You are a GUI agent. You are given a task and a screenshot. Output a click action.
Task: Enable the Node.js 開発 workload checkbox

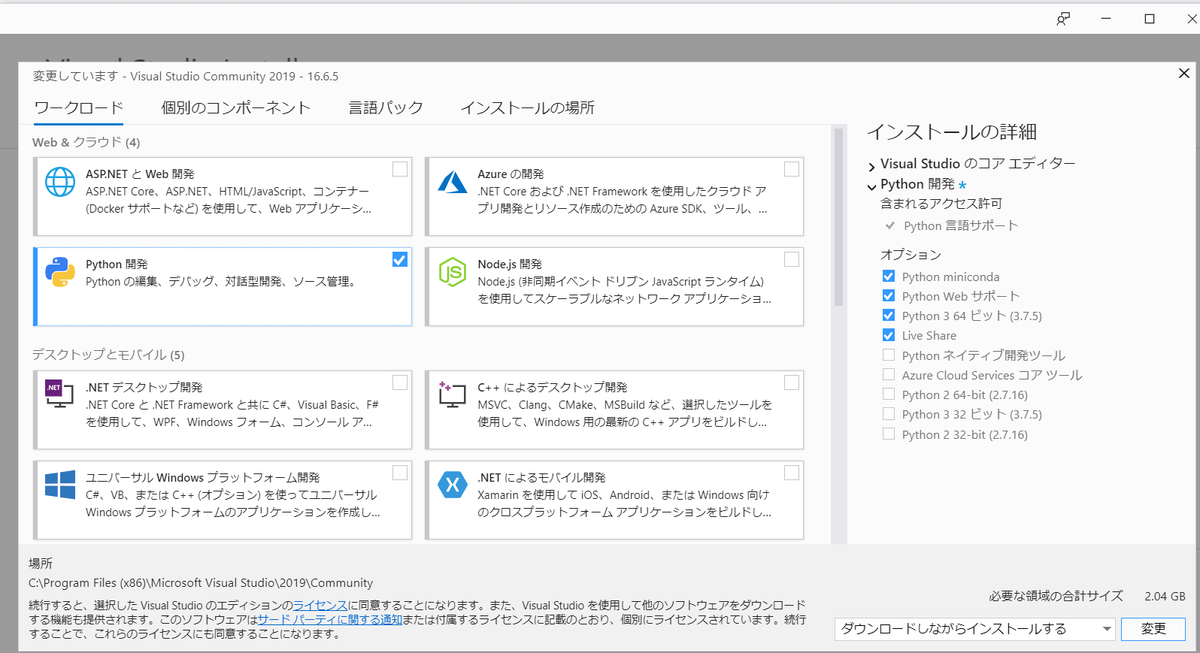[x=792, y=259]
